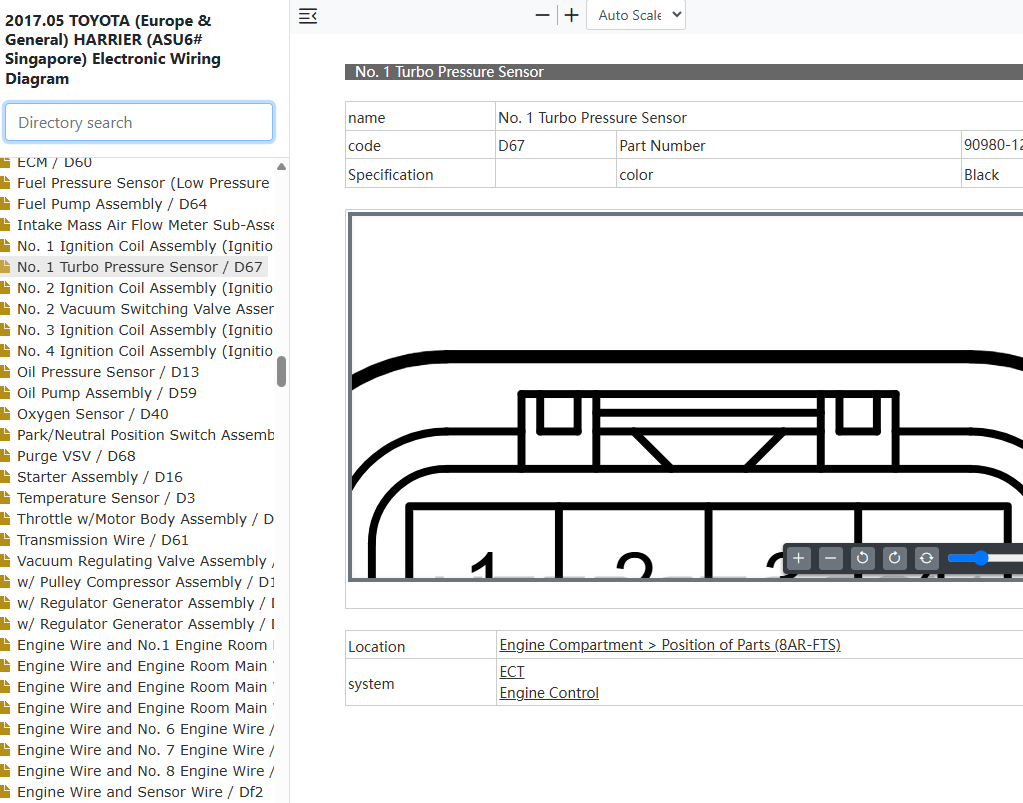
Task: Select Transmission Wire / D61
Action: pos(103,540)
